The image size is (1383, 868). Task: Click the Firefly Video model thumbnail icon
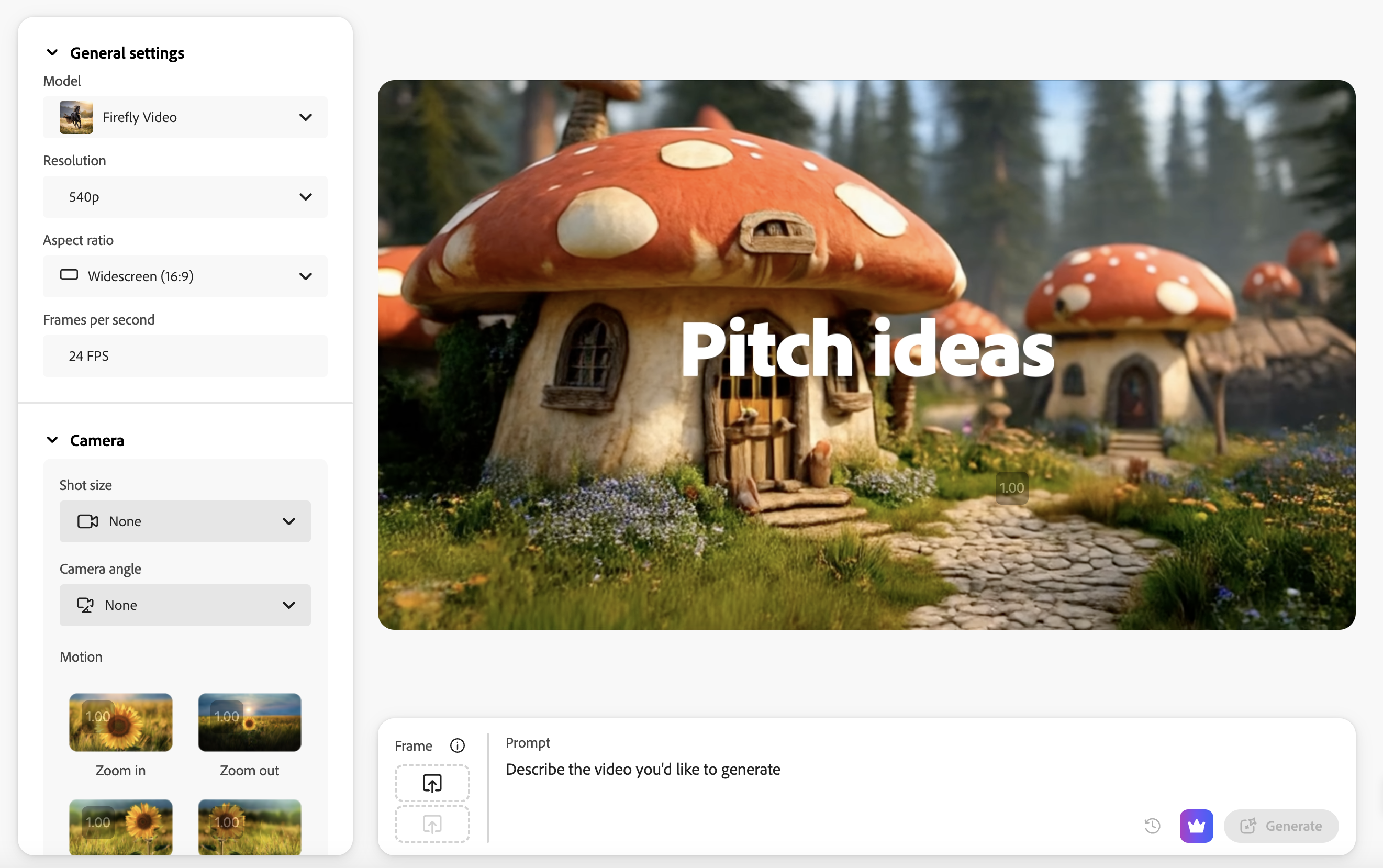[x=76, y=117]
